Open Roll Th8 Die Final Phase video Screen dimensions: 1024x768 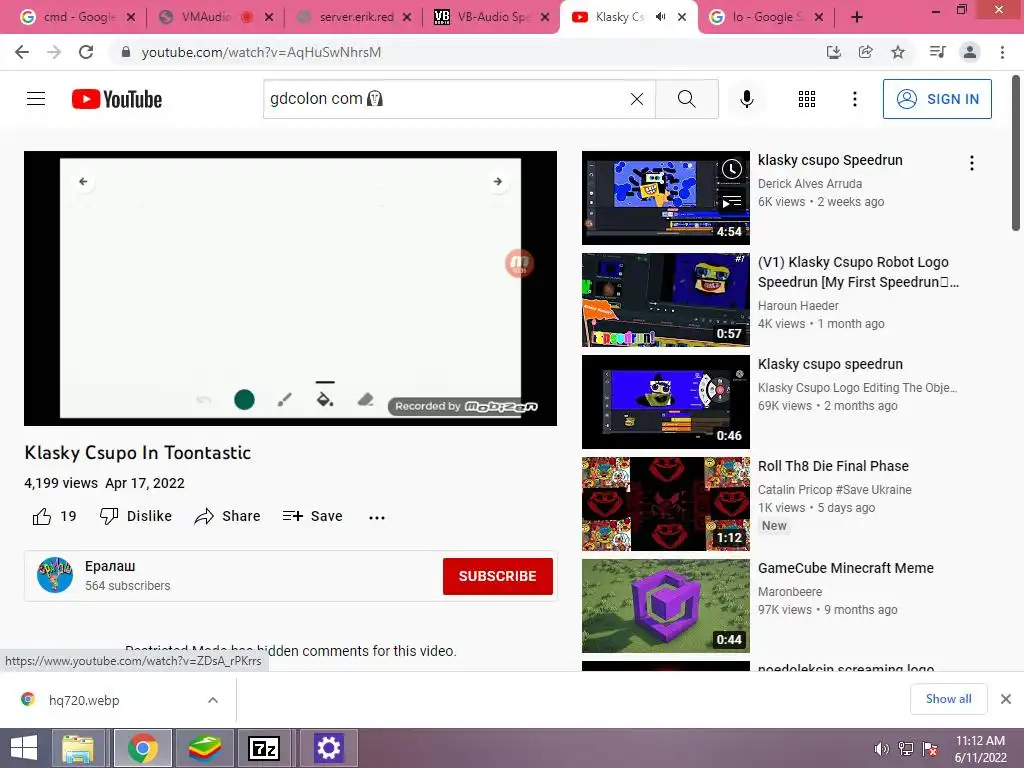[x=833, y=466]
